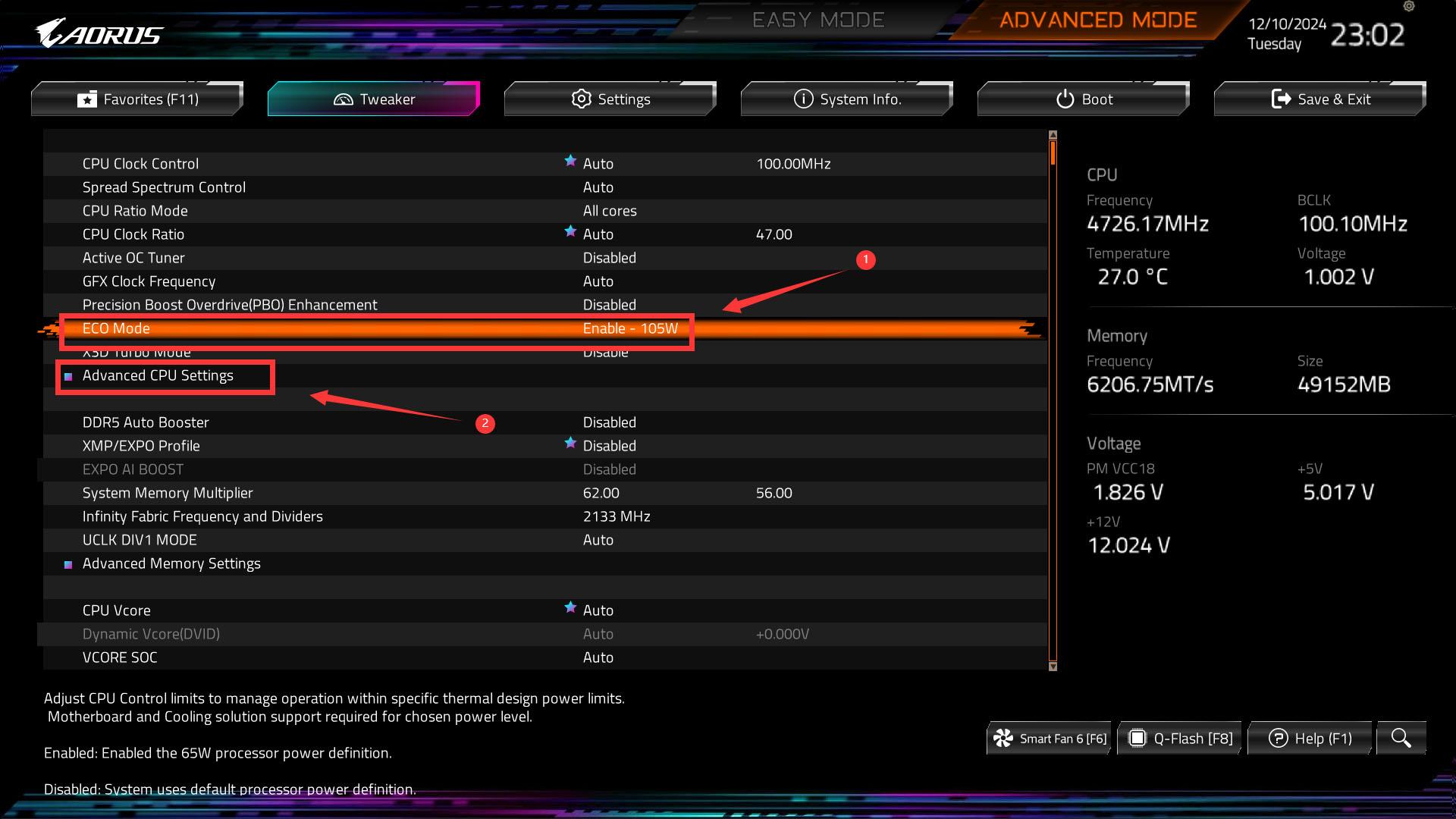This screenshot has width=1456, height=819.
Task: Launch Q-Flash BIOS update utility
Action: coord(1181,739)
